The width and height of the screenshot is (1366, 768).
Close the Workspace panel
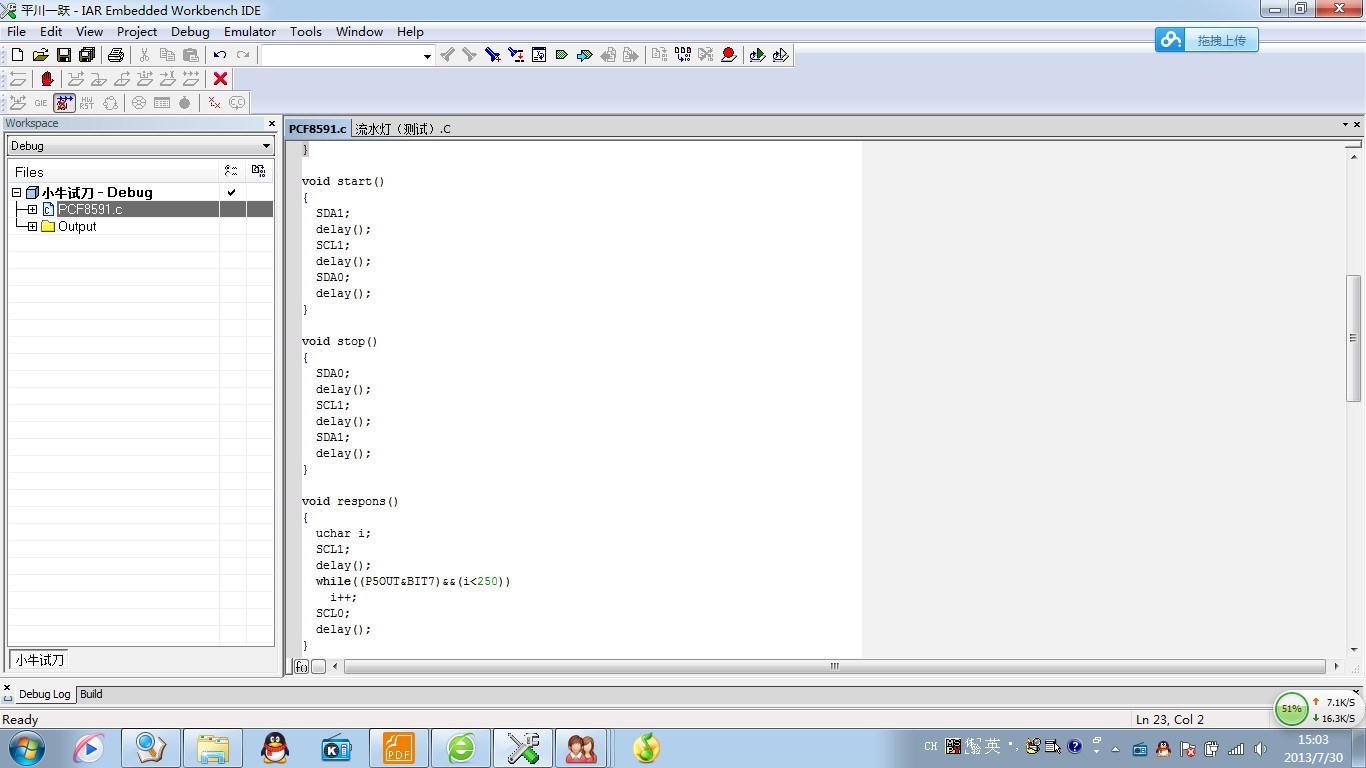click(x=271, y=123)
